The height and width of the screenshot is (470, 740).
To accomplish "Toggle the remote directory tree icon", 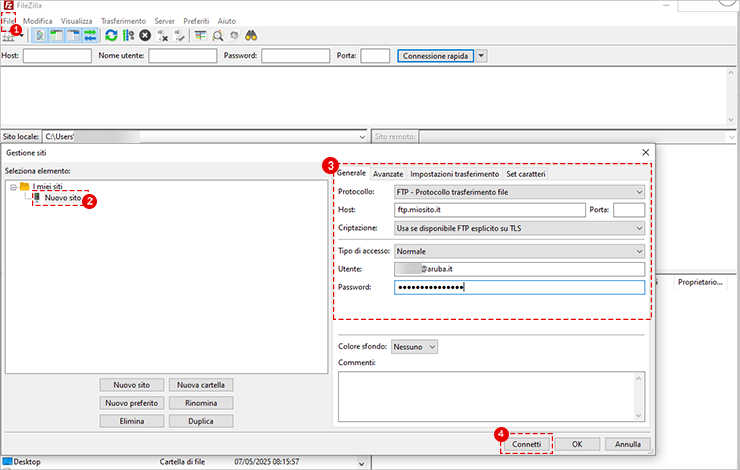I will [x=73, y=35].
